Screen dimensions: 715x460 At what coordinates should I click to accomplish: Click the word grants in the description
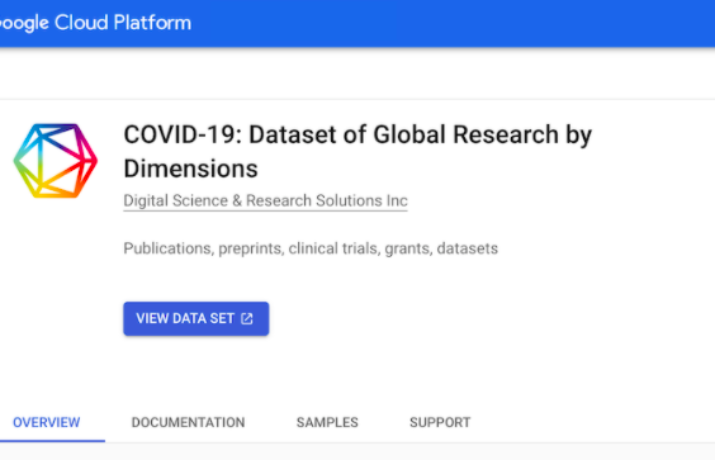tap(407, 249)
